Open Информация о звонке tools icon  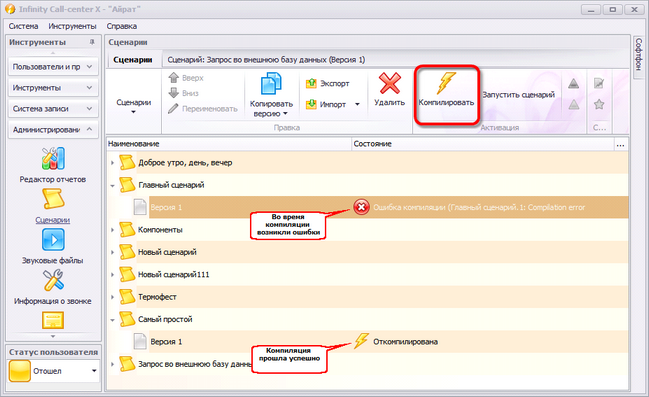53,280
